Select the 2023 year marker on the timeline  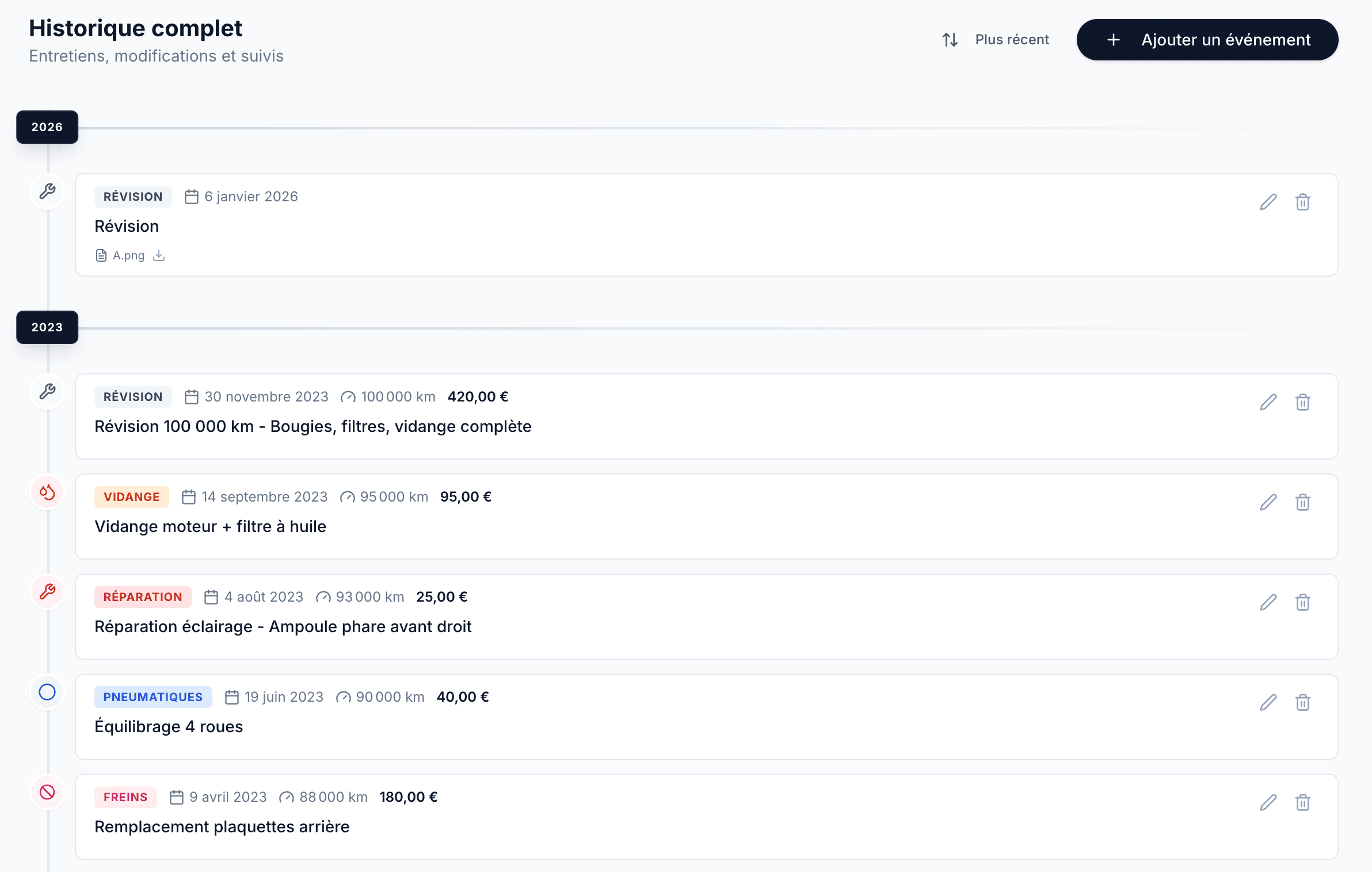pos(47,327)
